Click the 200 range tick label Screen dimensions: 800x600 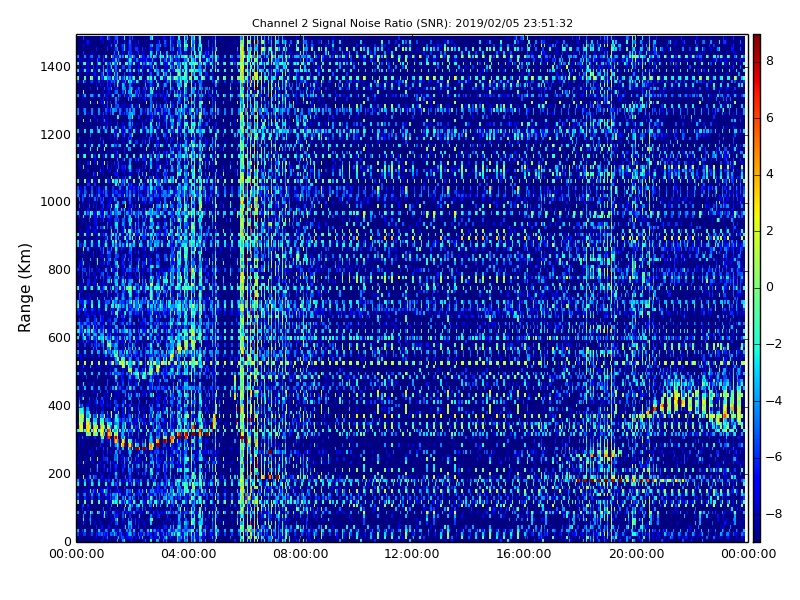pos(59,473)
